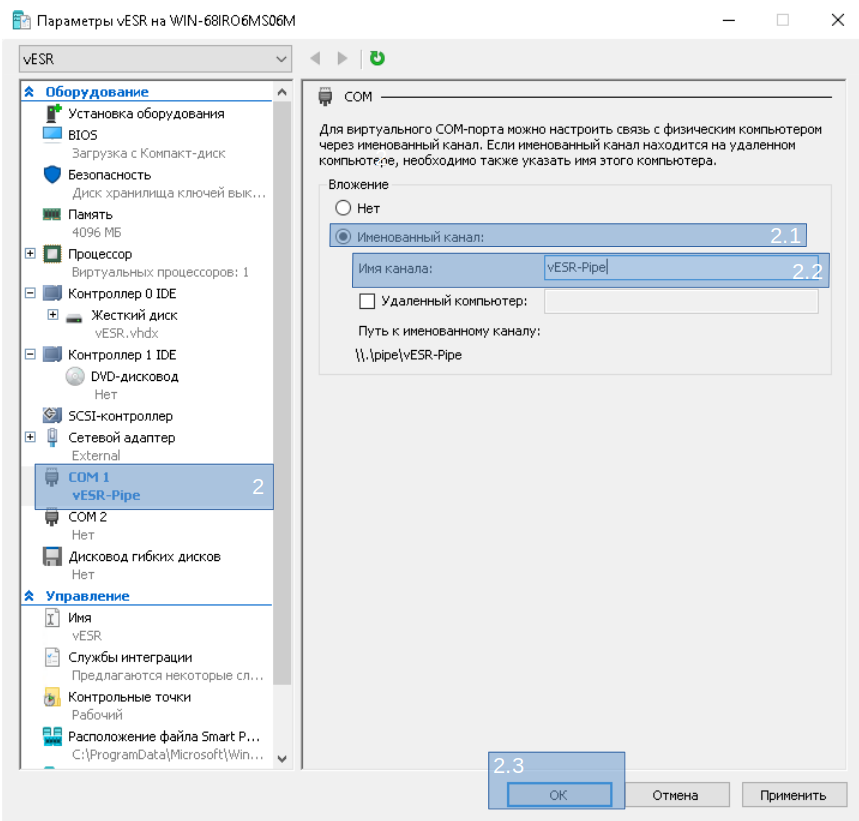The width and height of the screenshot is (859, 821).
Task: Click the DVD drive disc icon
Action: click(75, 377)
